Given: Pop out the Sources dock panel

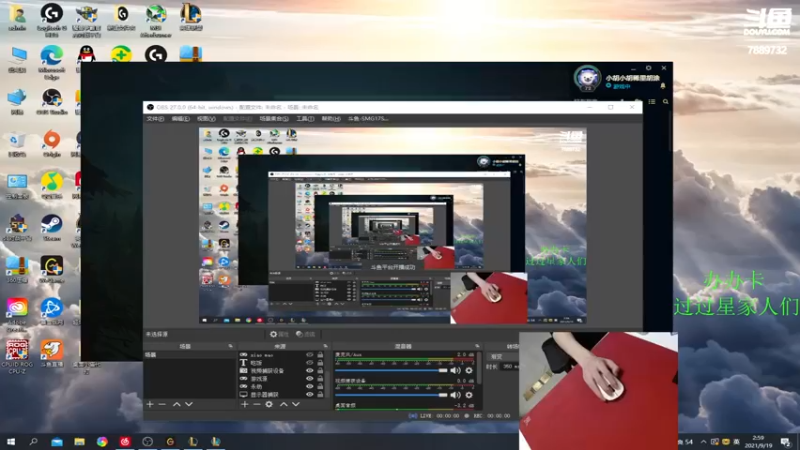Looking at the screenshot, I should pos(325,346).
